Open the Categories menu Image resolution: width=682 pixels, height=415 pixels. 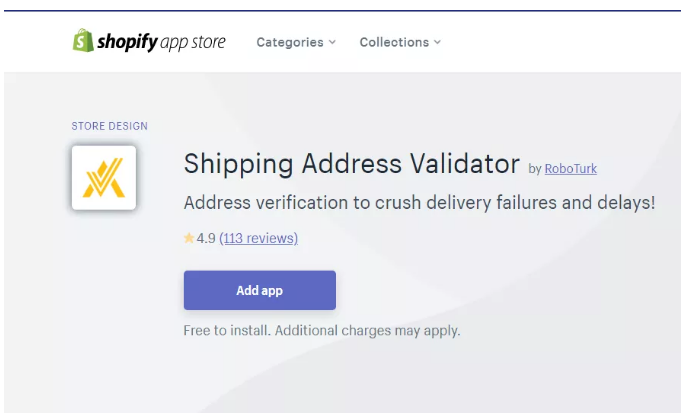[290, 42]
